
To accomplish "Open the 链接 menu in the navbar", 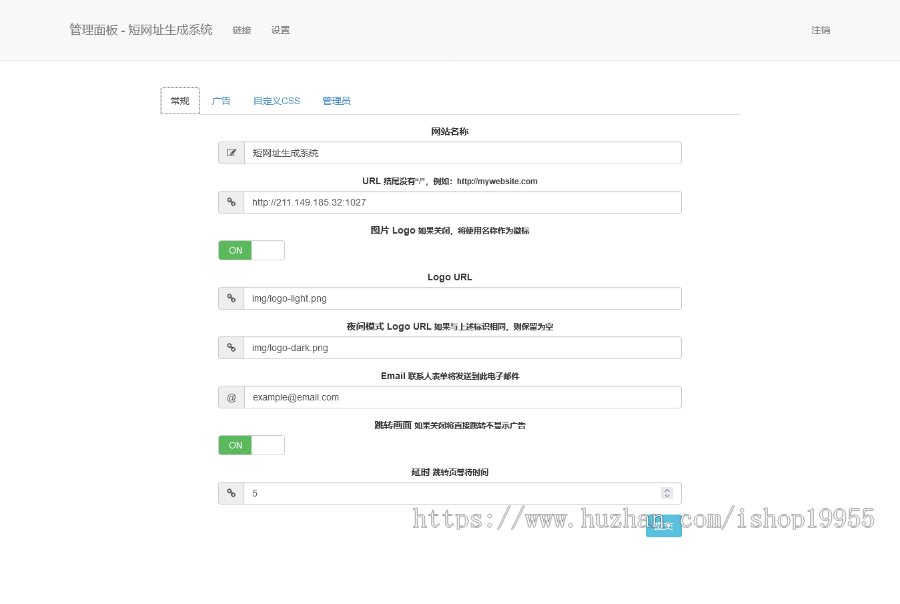I will 242,30.
